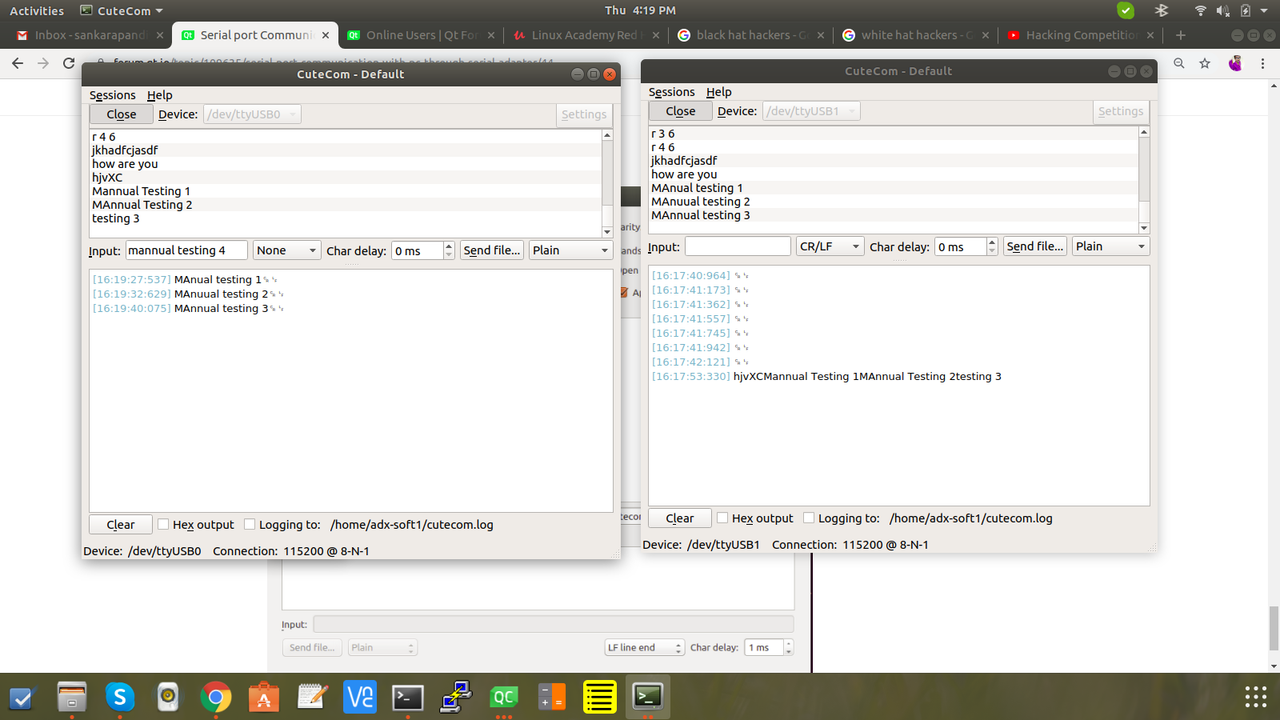Open Plain dropdown in ttyUSB1 window

pyautogui.click(x=1111, y=246)
